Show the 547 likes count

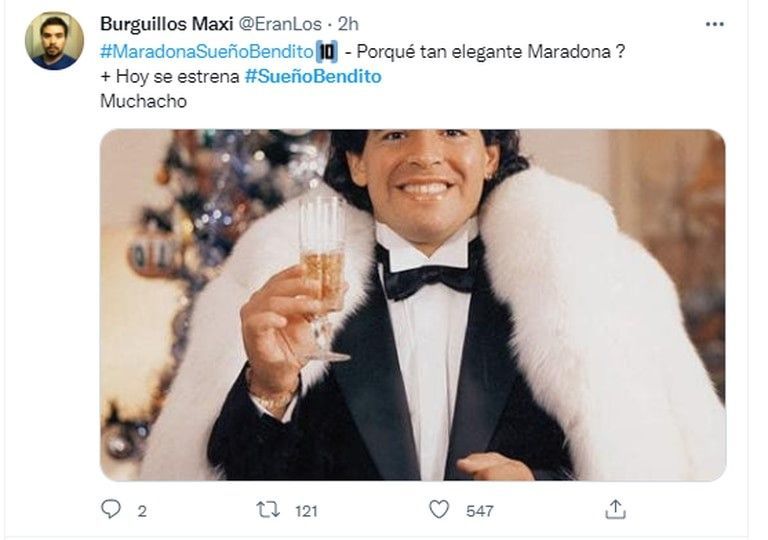tap(480, 511)
